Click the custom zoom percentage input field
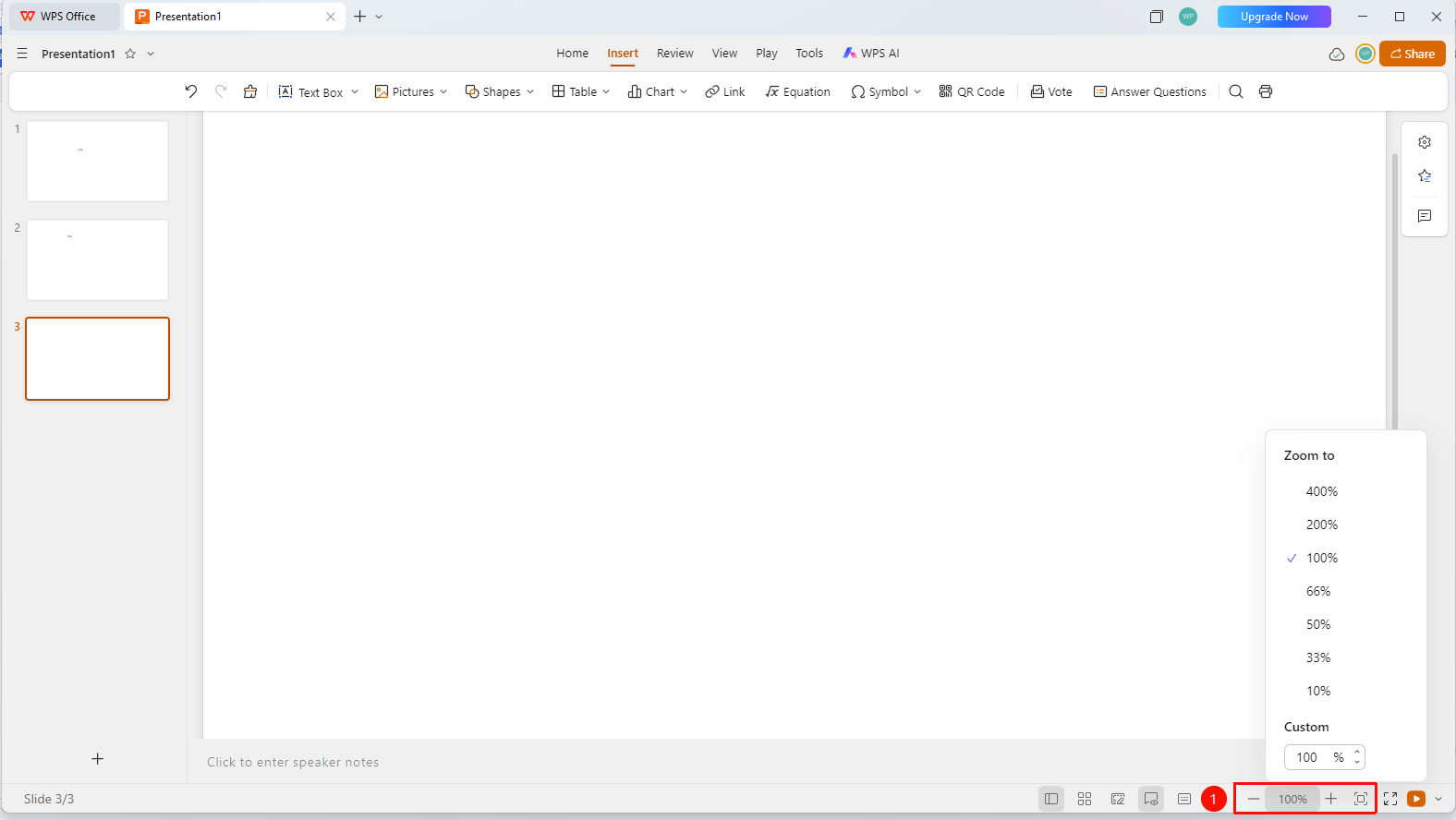This screenshot has height=820, width=1456. click(x=1324, y=757)
